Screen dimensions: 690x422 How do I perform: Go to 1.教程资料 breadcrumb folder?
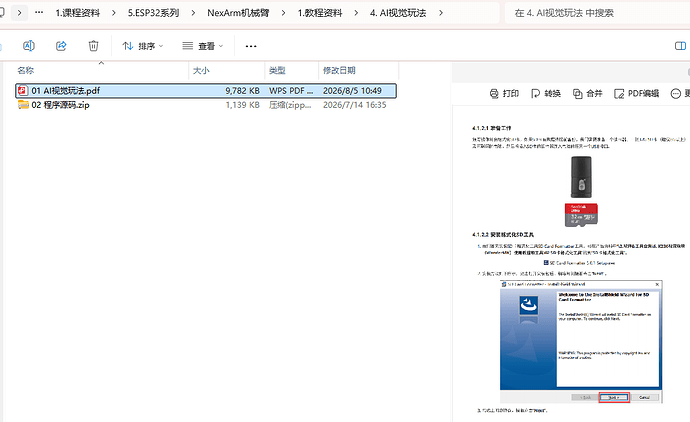(320, 13)
